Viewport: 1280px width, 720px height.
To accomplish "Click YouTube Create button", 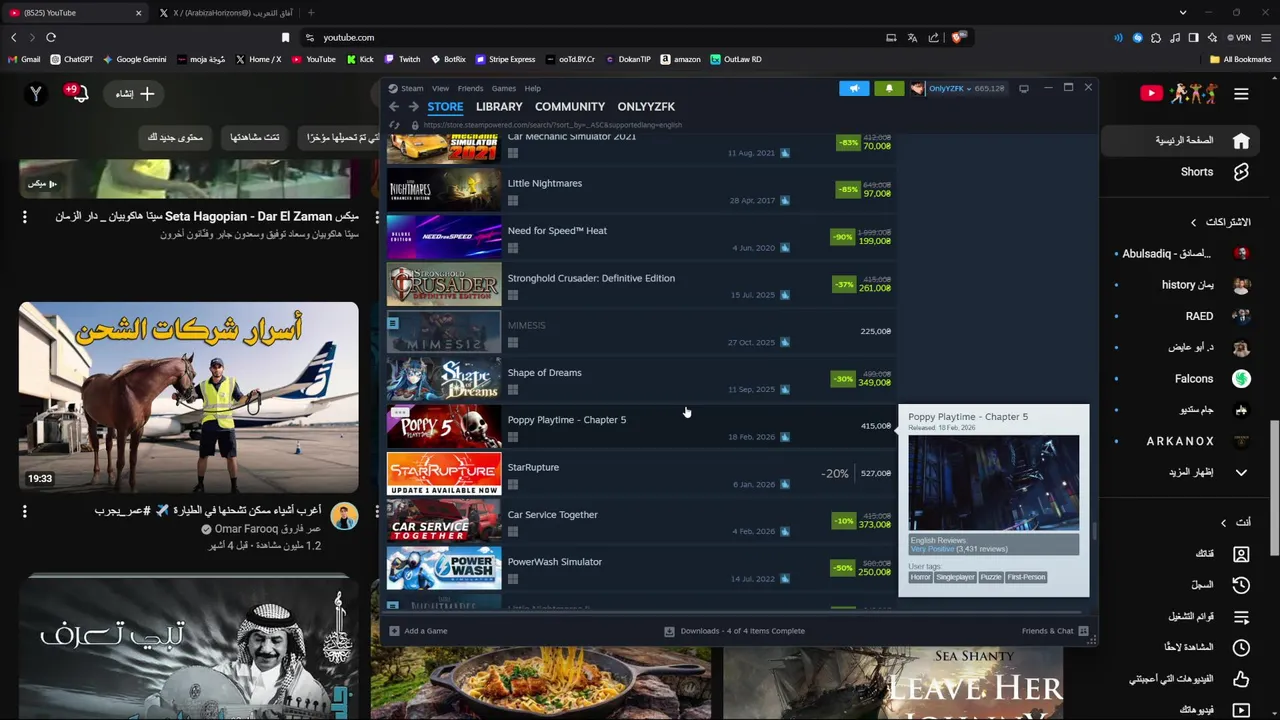I will tap(134, 94).
